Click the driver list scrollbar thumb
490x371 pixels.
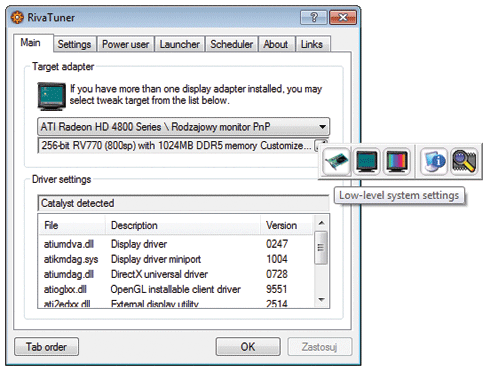pos(321,248)
